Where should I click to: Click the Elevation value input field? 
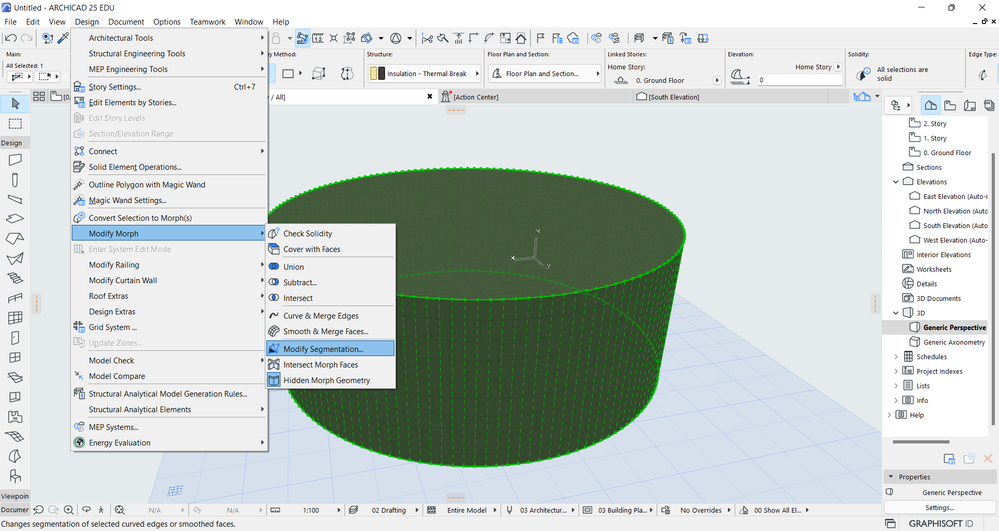click(x=800, y=80)
